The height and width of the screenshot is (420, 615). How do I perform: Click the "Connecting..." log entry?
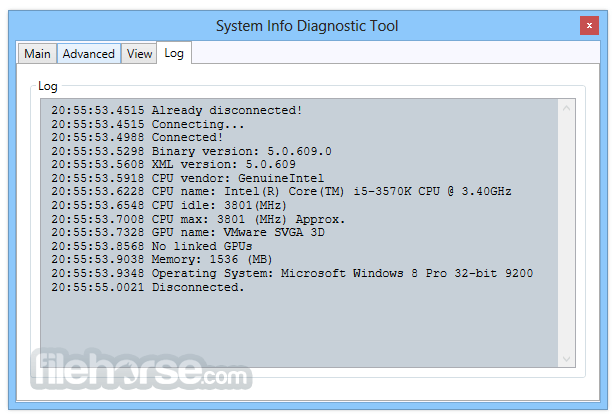147,124
